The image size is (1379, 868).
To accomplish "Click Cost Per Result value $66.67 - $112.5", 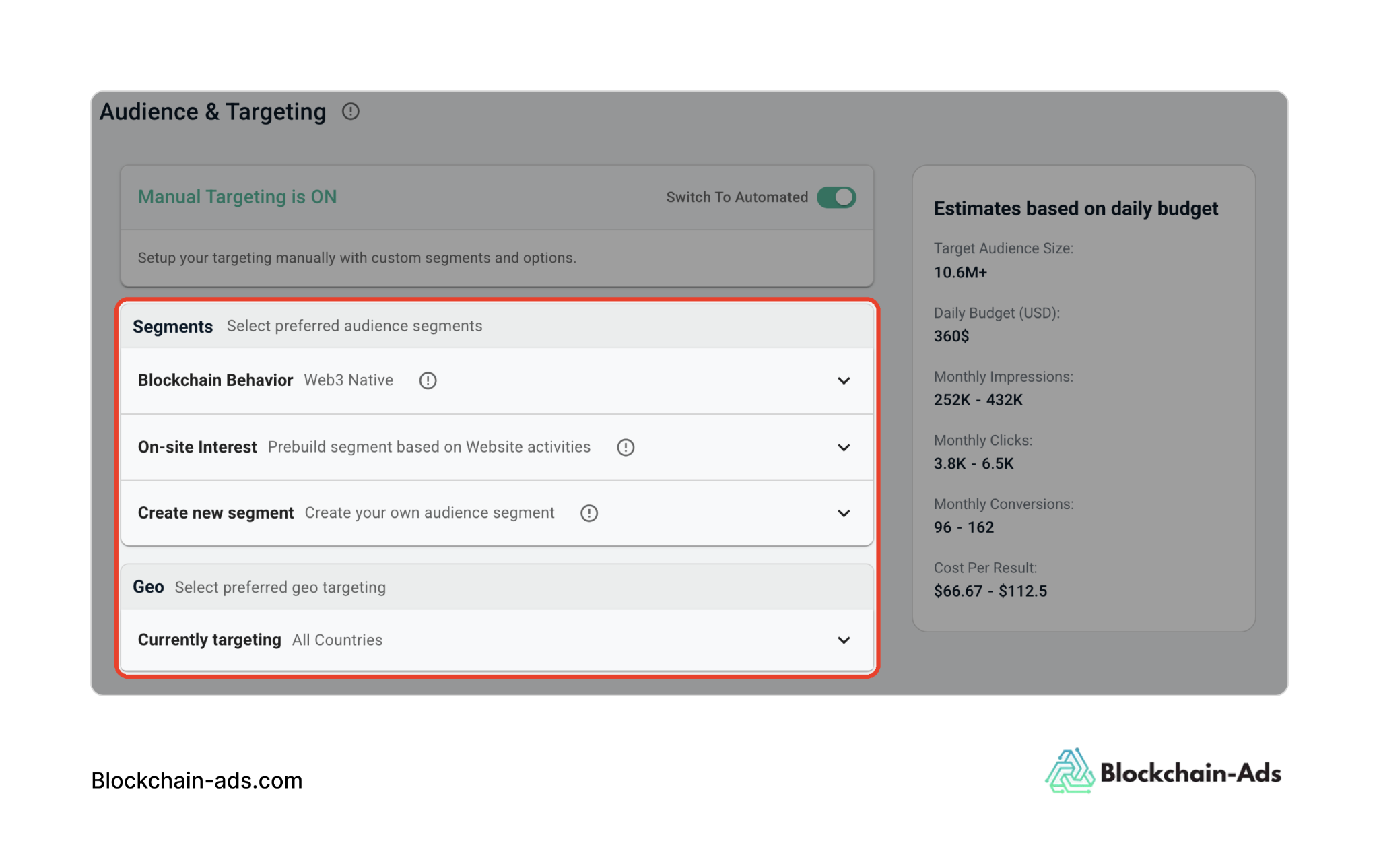I will pos(990,591).
